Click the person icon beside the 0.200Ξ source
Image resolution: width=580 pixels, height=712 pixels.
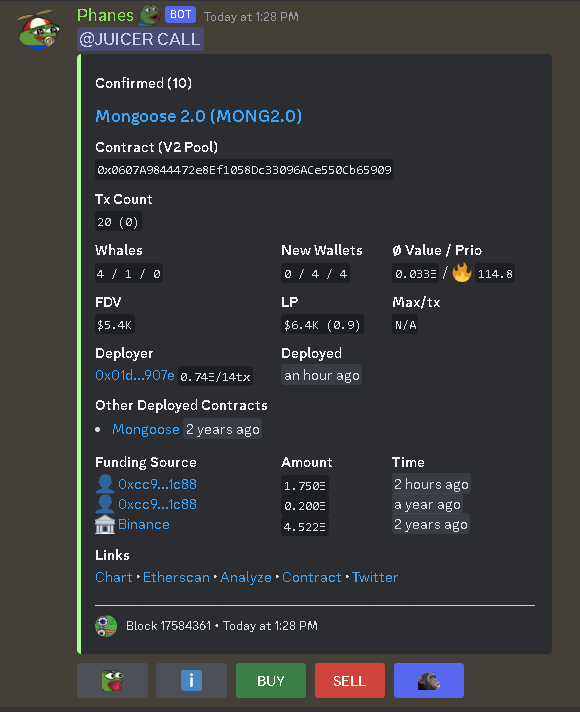105,504
